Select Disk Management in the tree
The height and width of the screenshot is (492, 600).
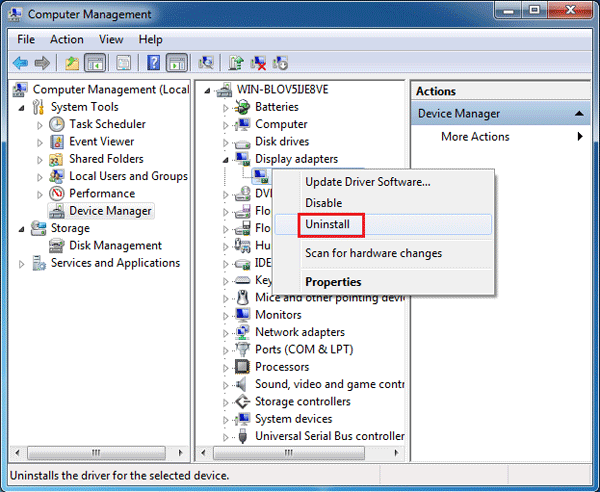pos(115,245)
